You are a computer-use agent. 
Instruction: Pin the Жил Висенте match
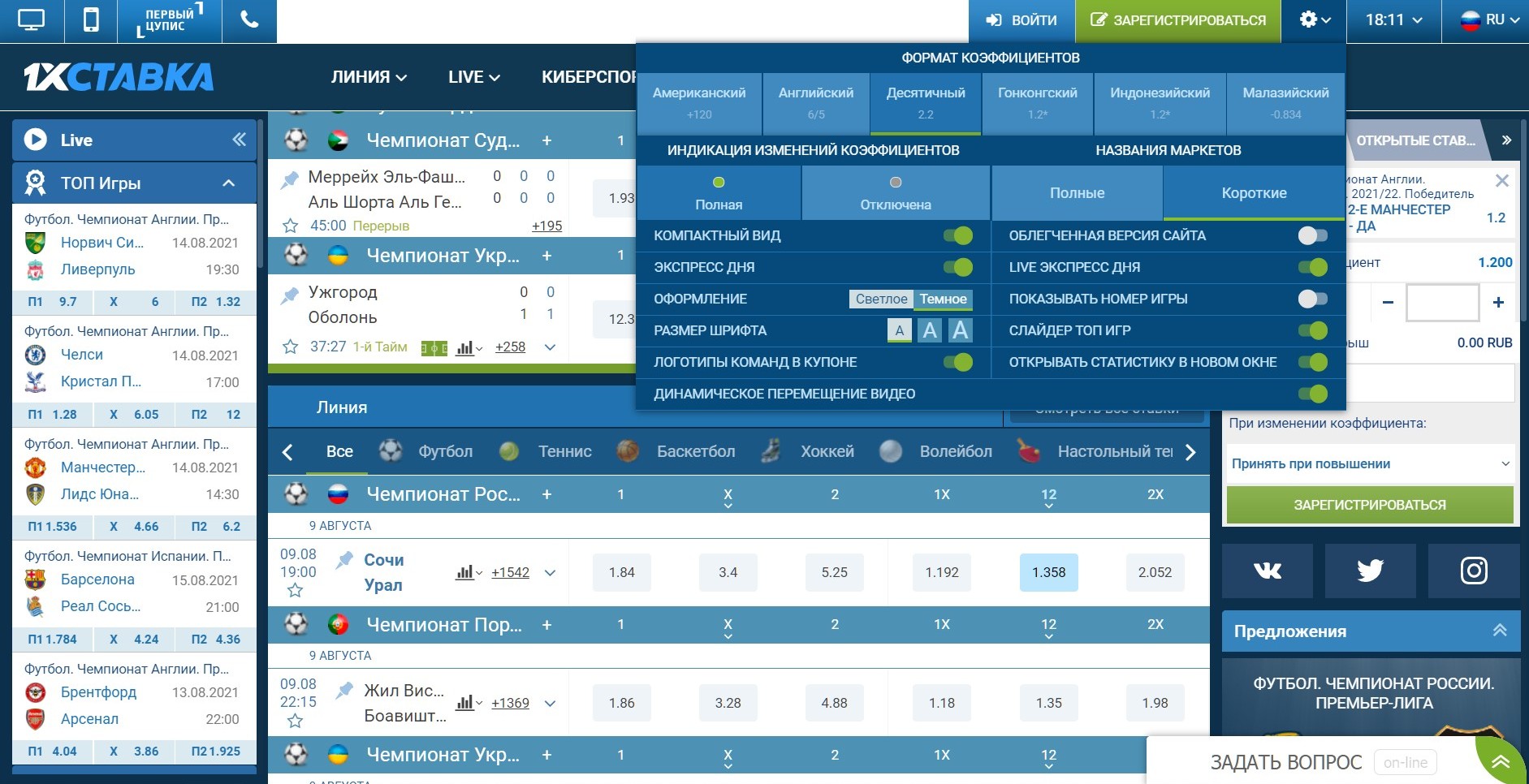pos(344,690)
